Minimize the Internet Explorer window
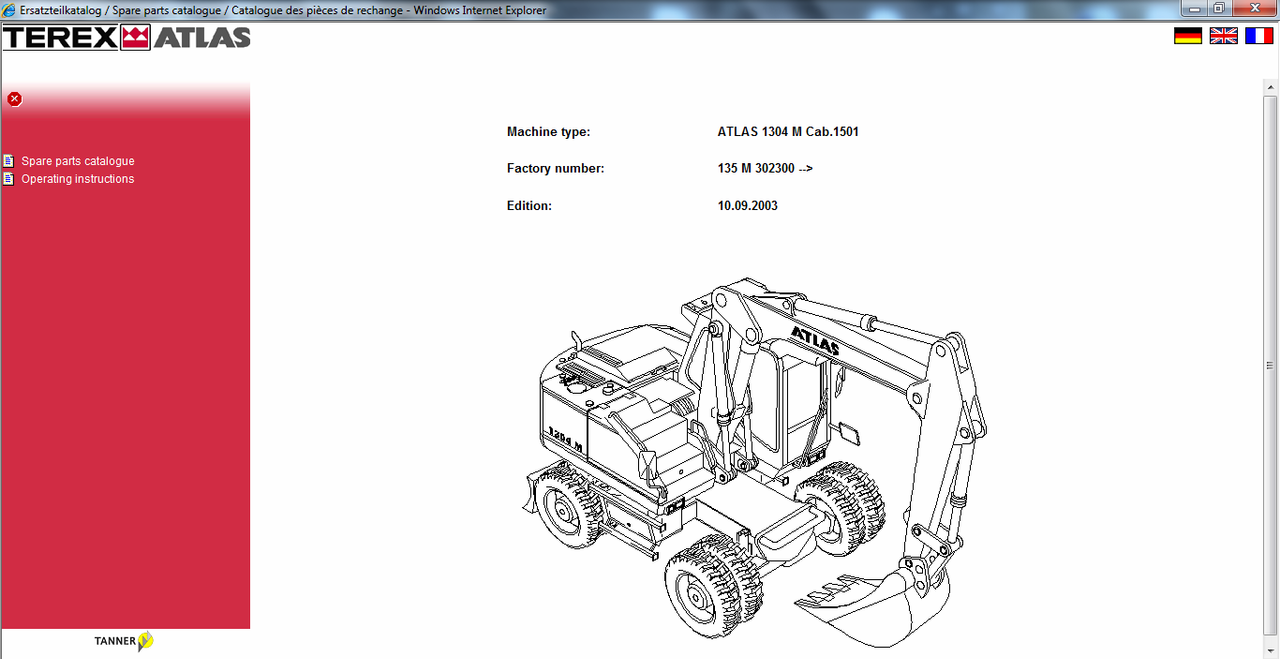 (1195, 8)
